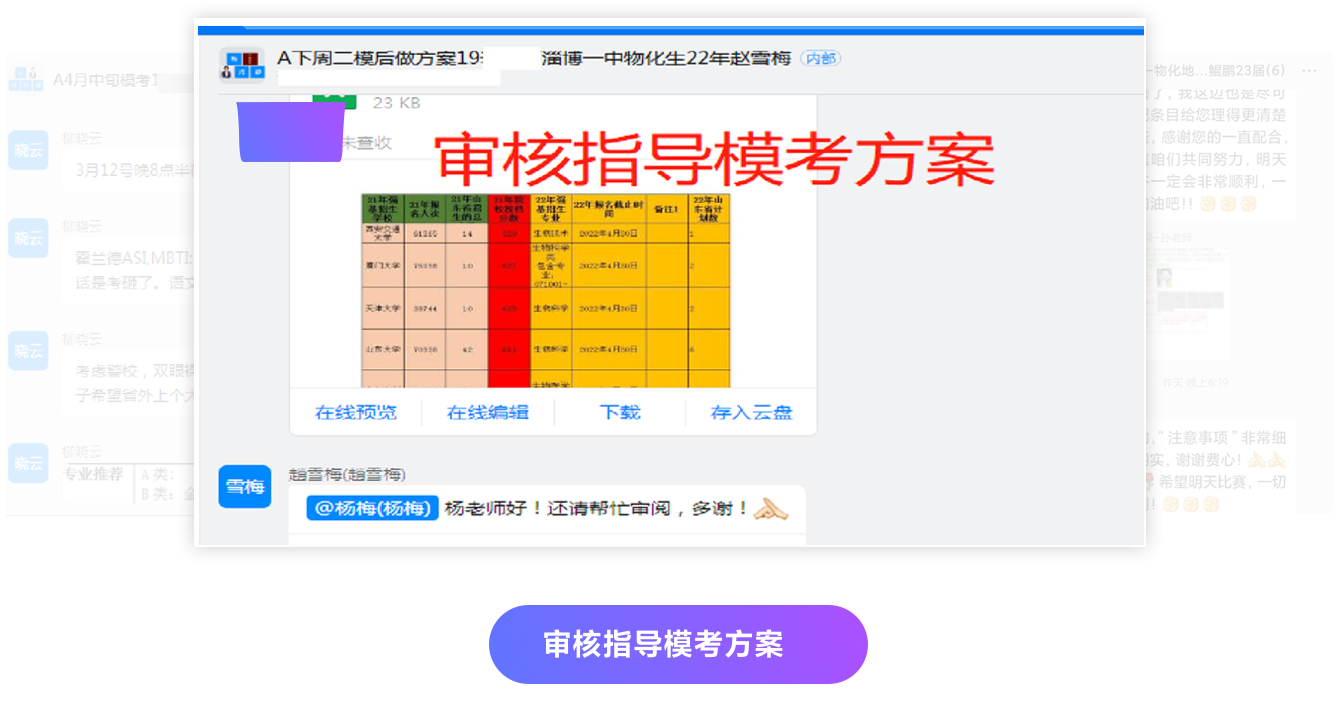Image resolution: width=1340 pixels, height=719 pixels.
Task: Click the group avatar beside the chat title
Action: tap(242, 65)
